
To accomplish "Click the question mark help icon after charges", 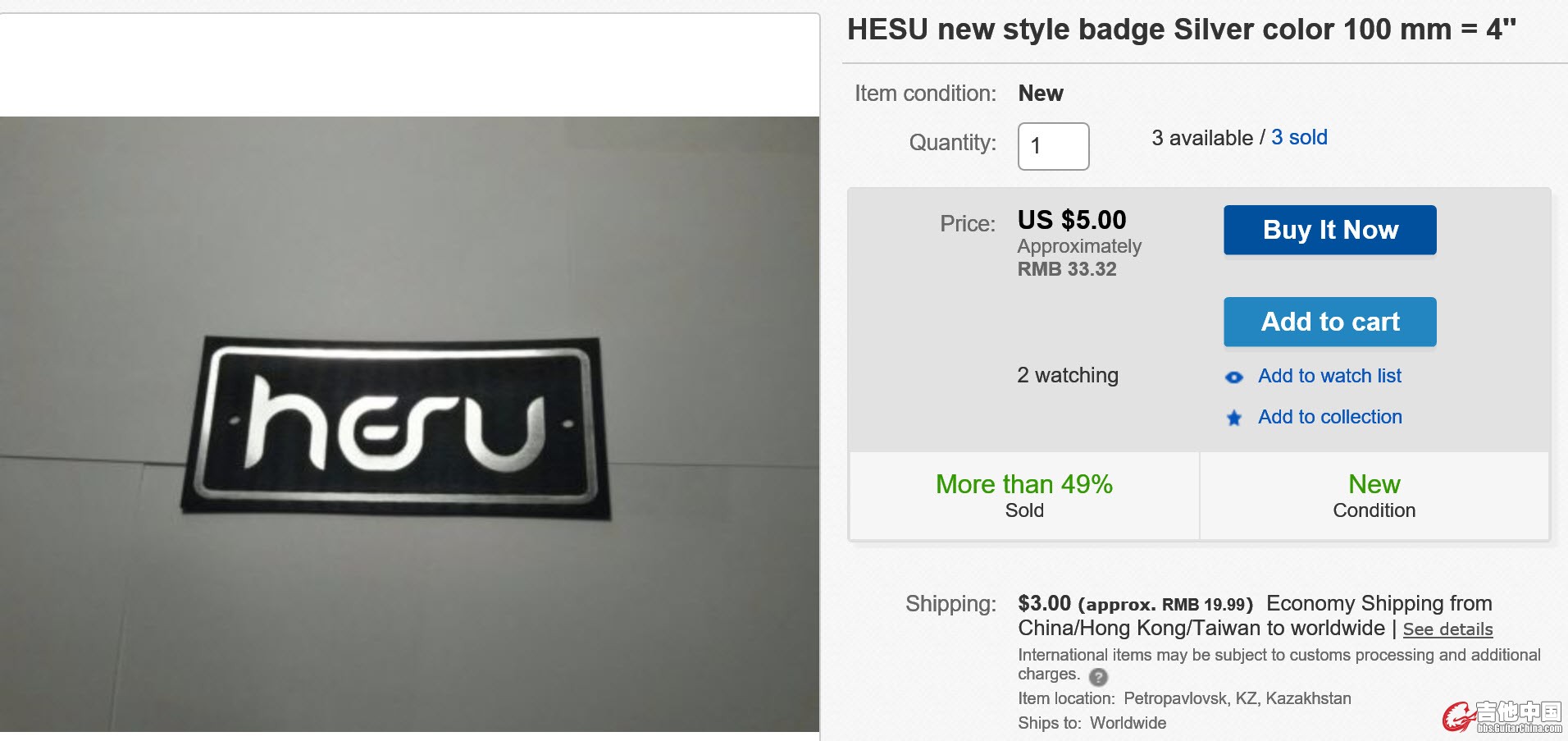I will coord(1098,677).
